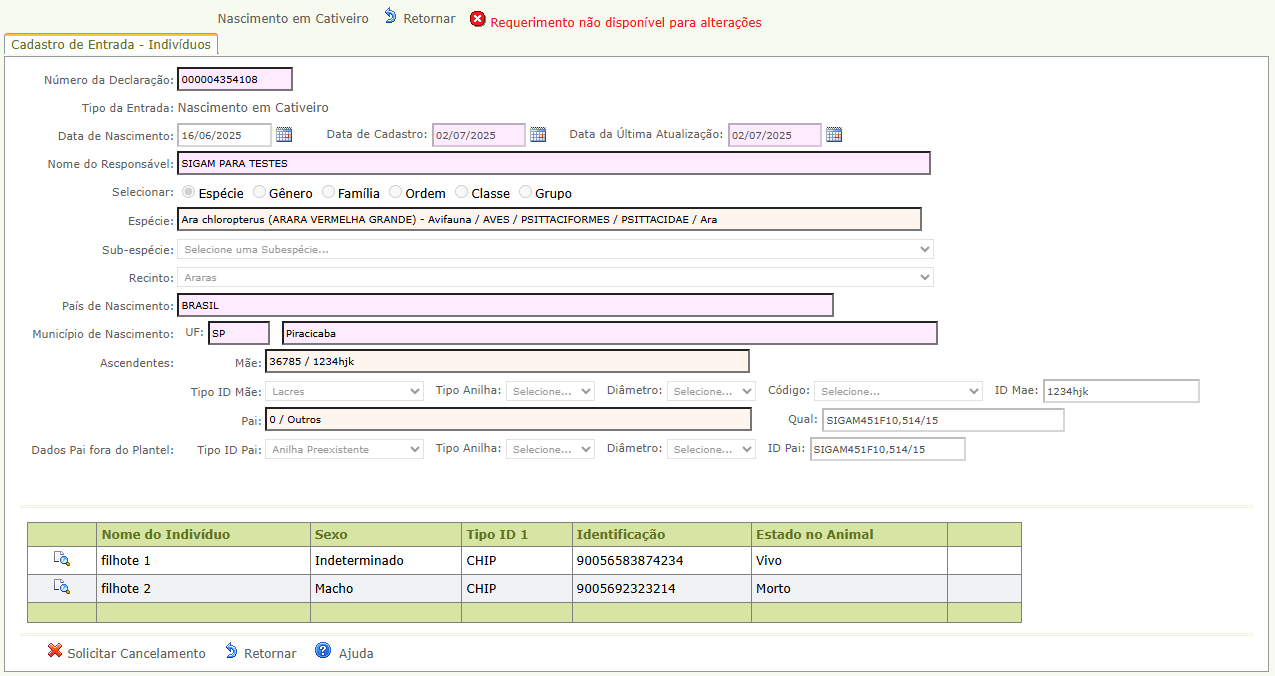Switch to Cadastro de Entrada - Indivíduos tab
The height and width of the screenshot is (676, 1275).
click(x=111, y=45)
